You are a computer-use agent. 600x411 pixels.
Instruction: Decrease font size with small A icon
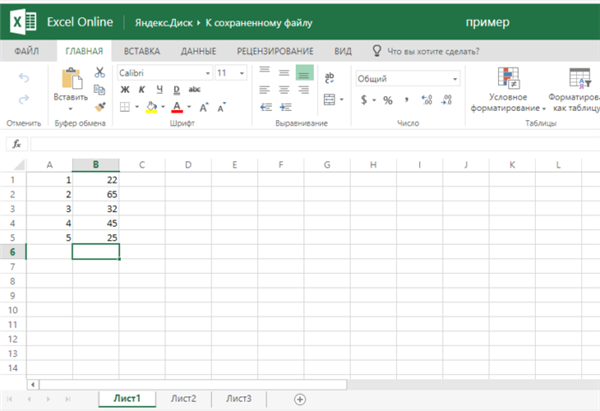222,108
